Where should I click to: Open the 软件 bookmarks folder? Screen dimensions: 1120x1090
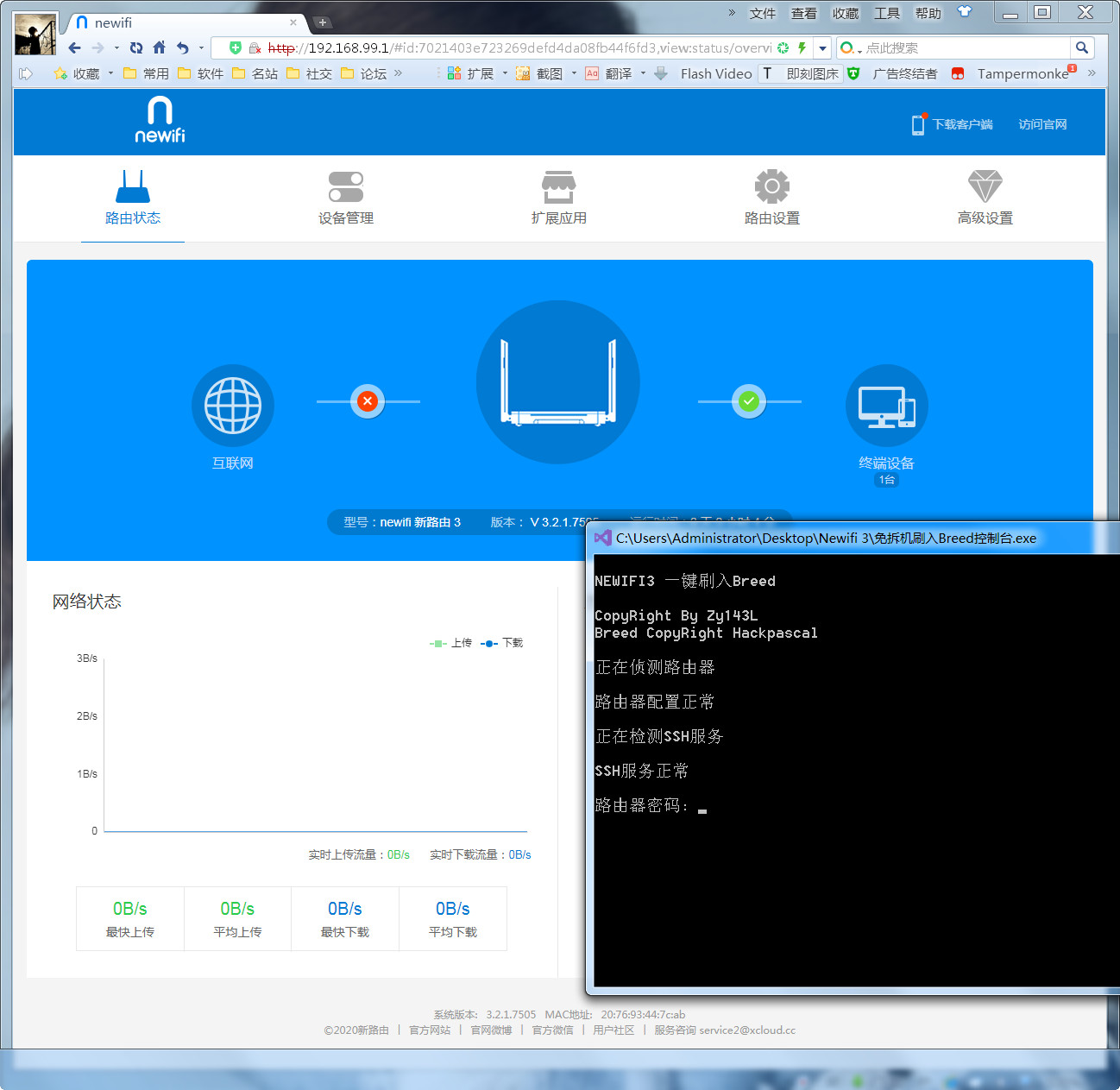[200, 74]
